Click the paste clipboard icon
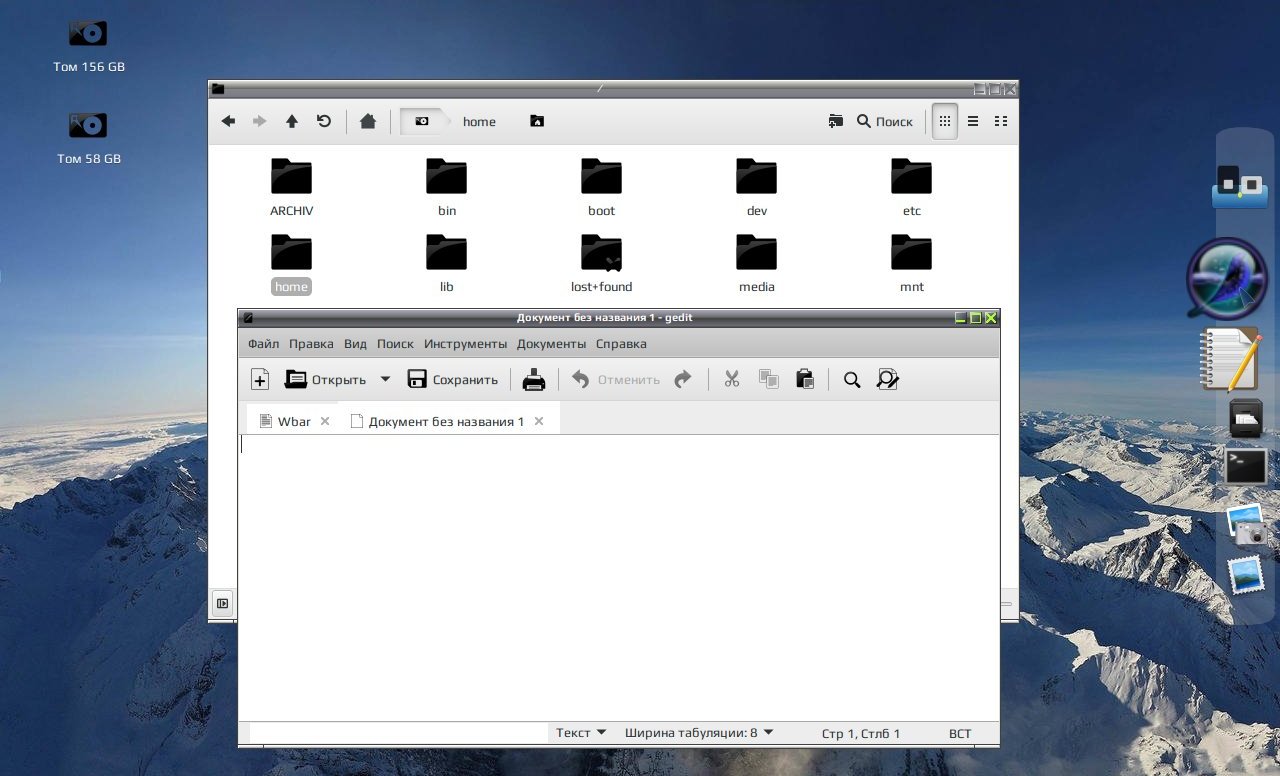 tap(805, 380)
